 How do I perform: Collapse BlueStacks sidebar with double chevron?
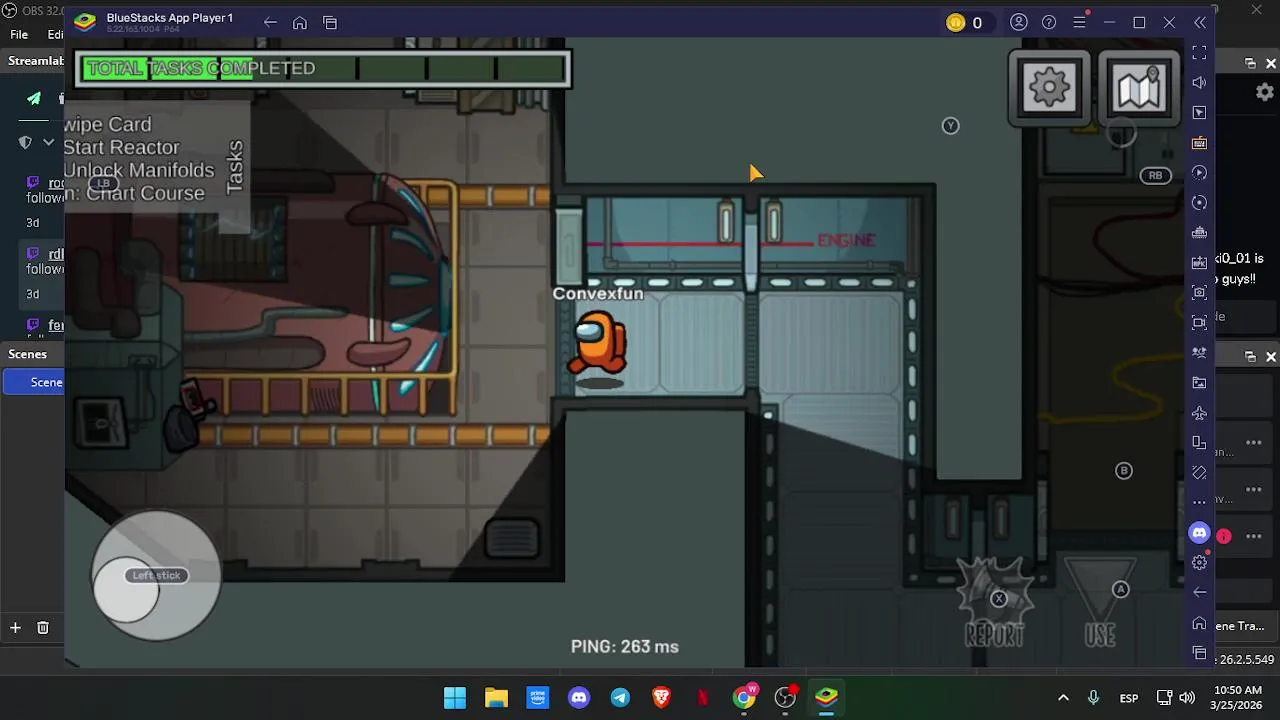tap(1200, 22)
